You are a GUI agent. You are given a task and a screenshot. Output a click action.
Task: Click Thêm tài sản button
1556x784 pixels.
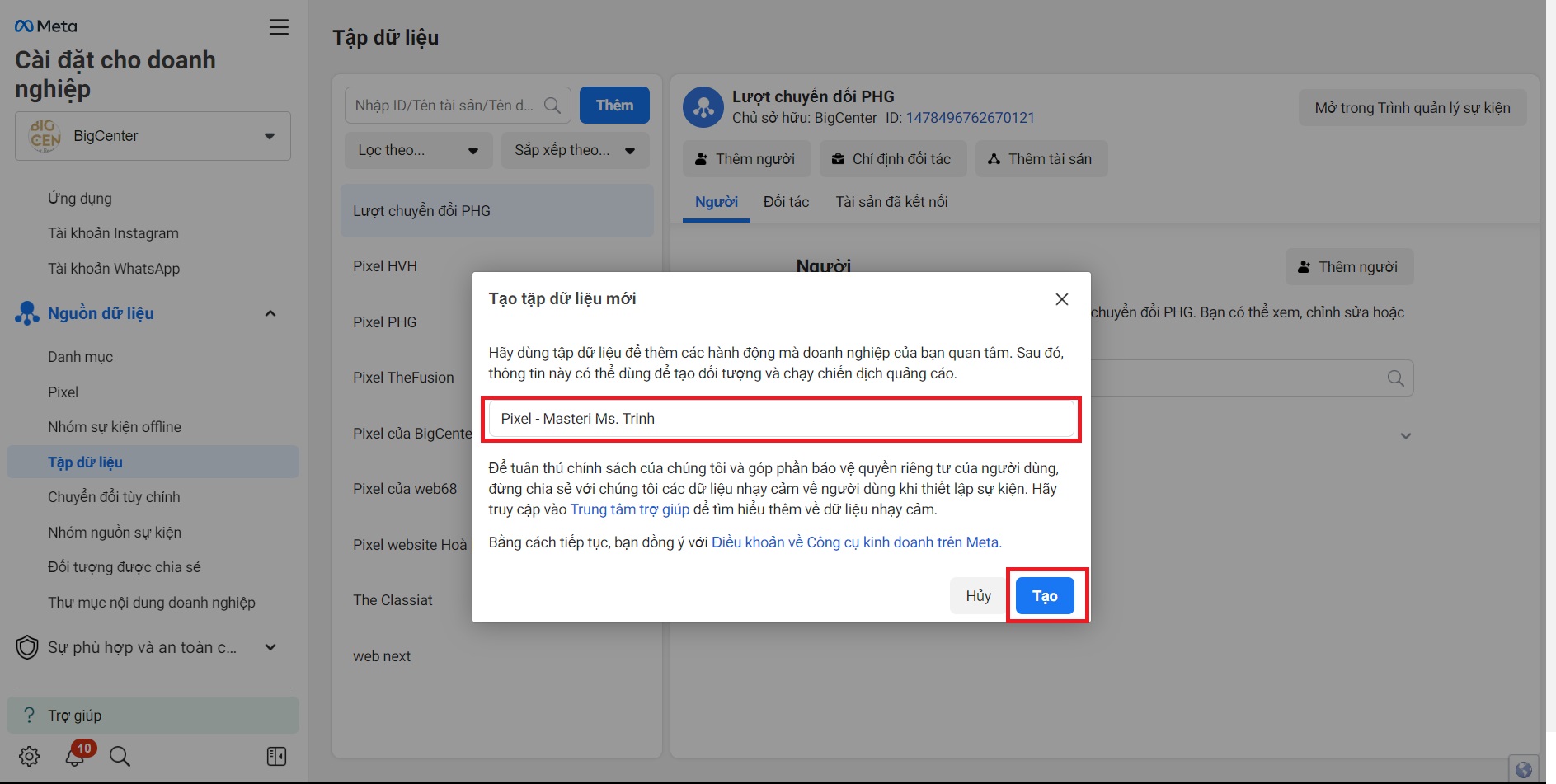click(x=1041, y=159)
